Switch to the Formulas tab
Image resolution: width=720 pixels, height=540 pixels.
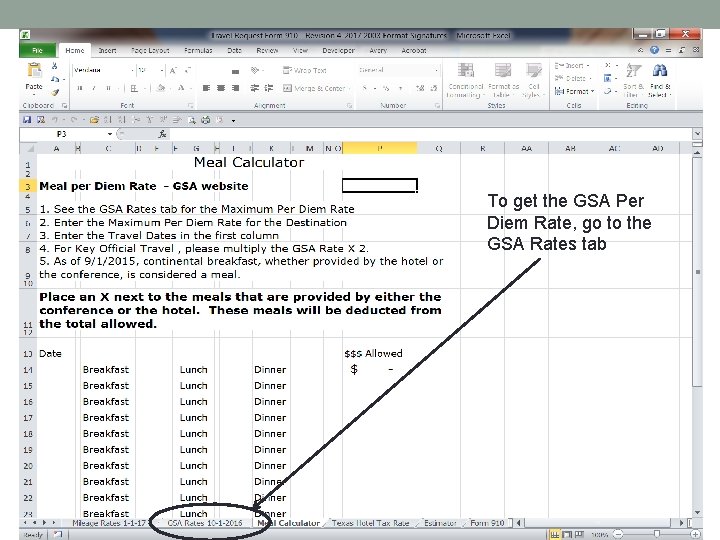pos(198,51)
